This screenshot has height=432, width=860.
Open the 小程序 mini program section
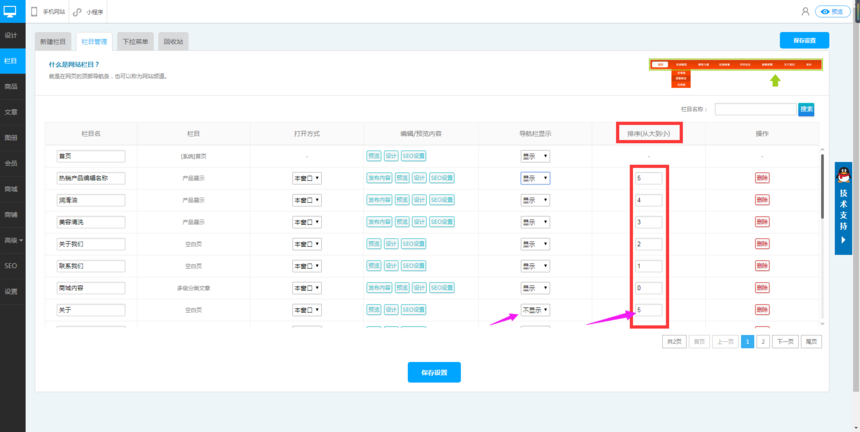tap(88, 12)
